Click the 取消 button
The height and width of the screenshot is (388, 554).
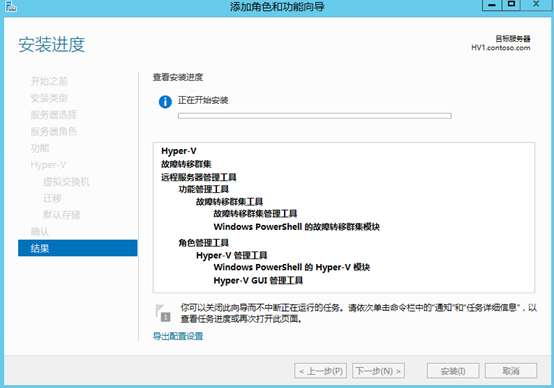click(511, 371)
